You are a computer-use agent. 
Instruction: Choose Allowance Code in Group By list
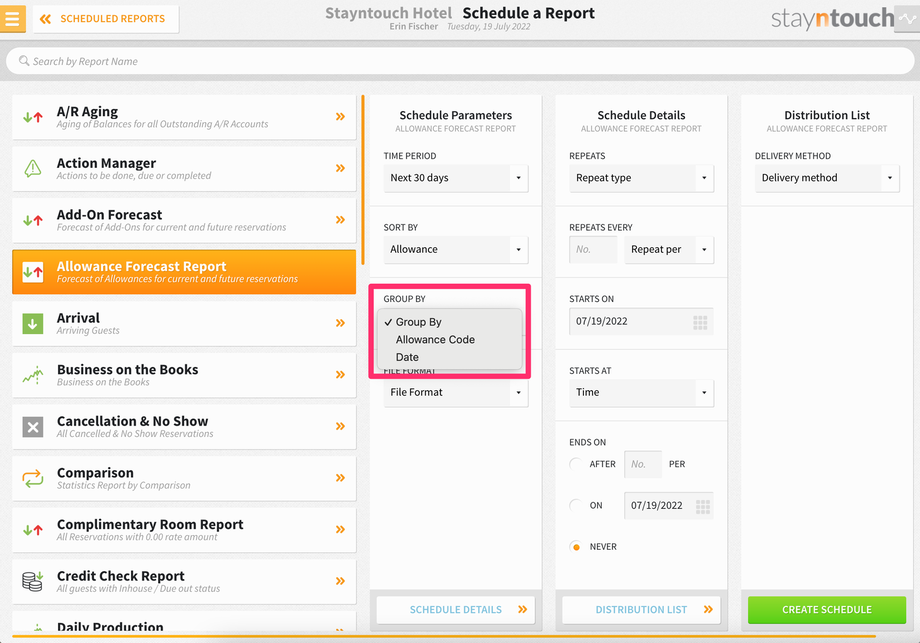click(450, 340)
